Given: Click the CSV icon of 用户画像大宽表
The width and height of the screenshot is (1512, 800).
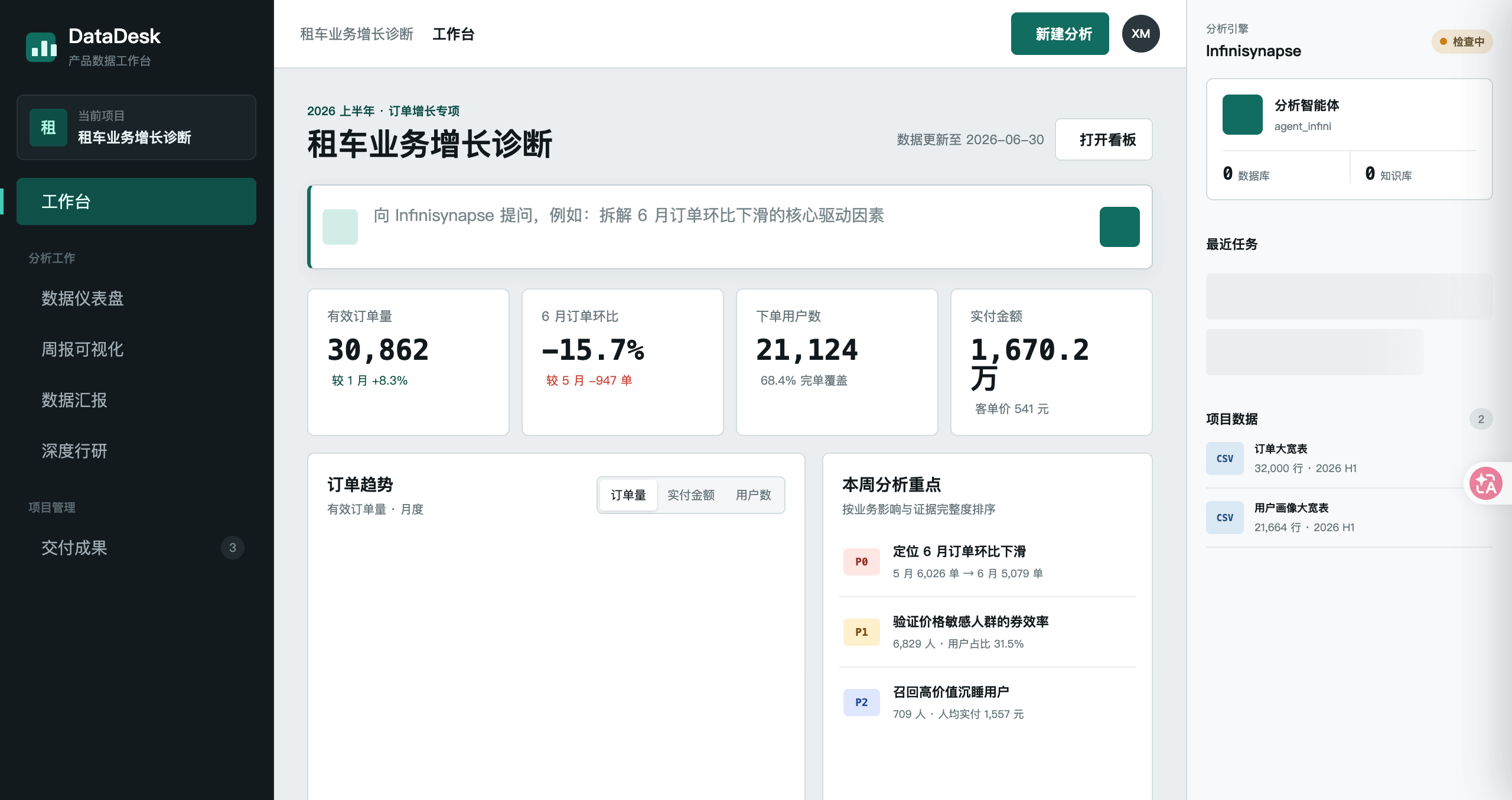Looking at the screenshot, I should 1225,518.
